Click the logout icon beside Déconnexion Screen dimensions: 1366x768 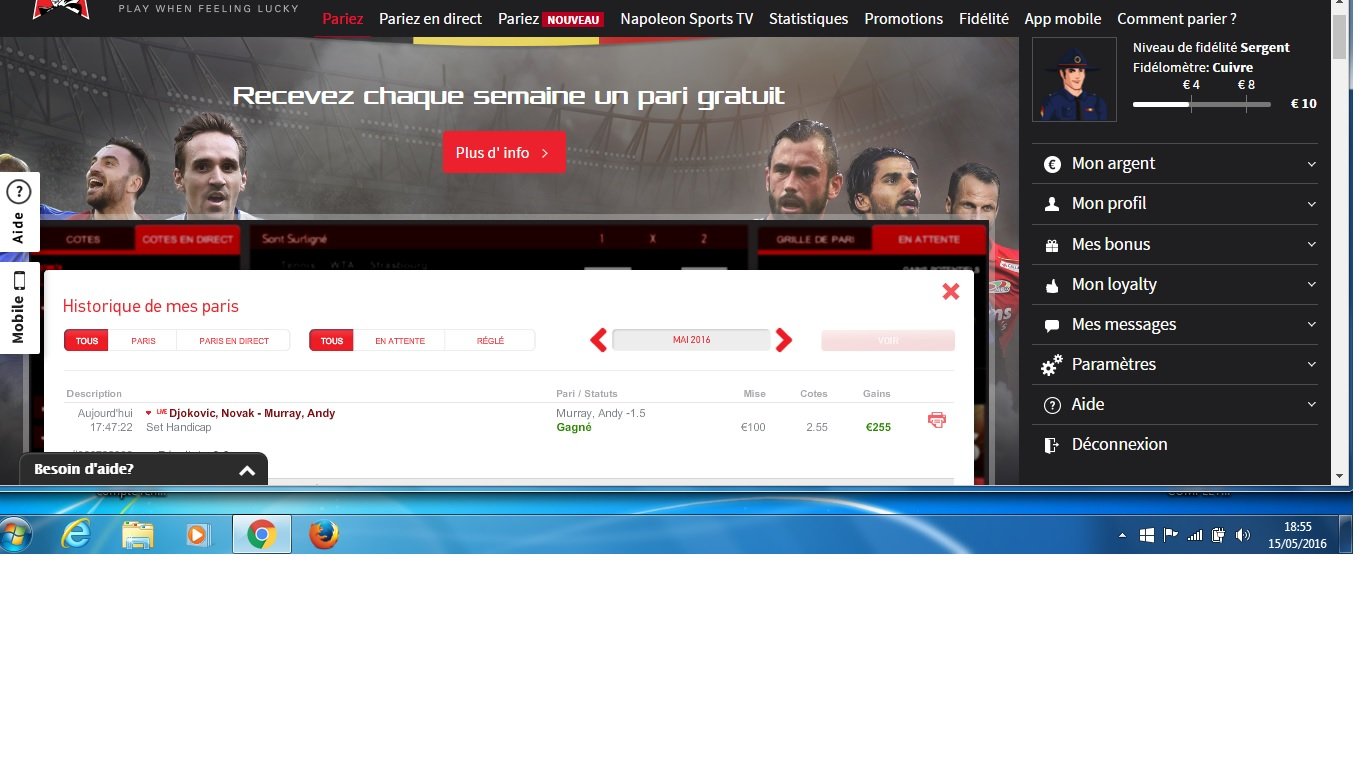coord(1052,445)
